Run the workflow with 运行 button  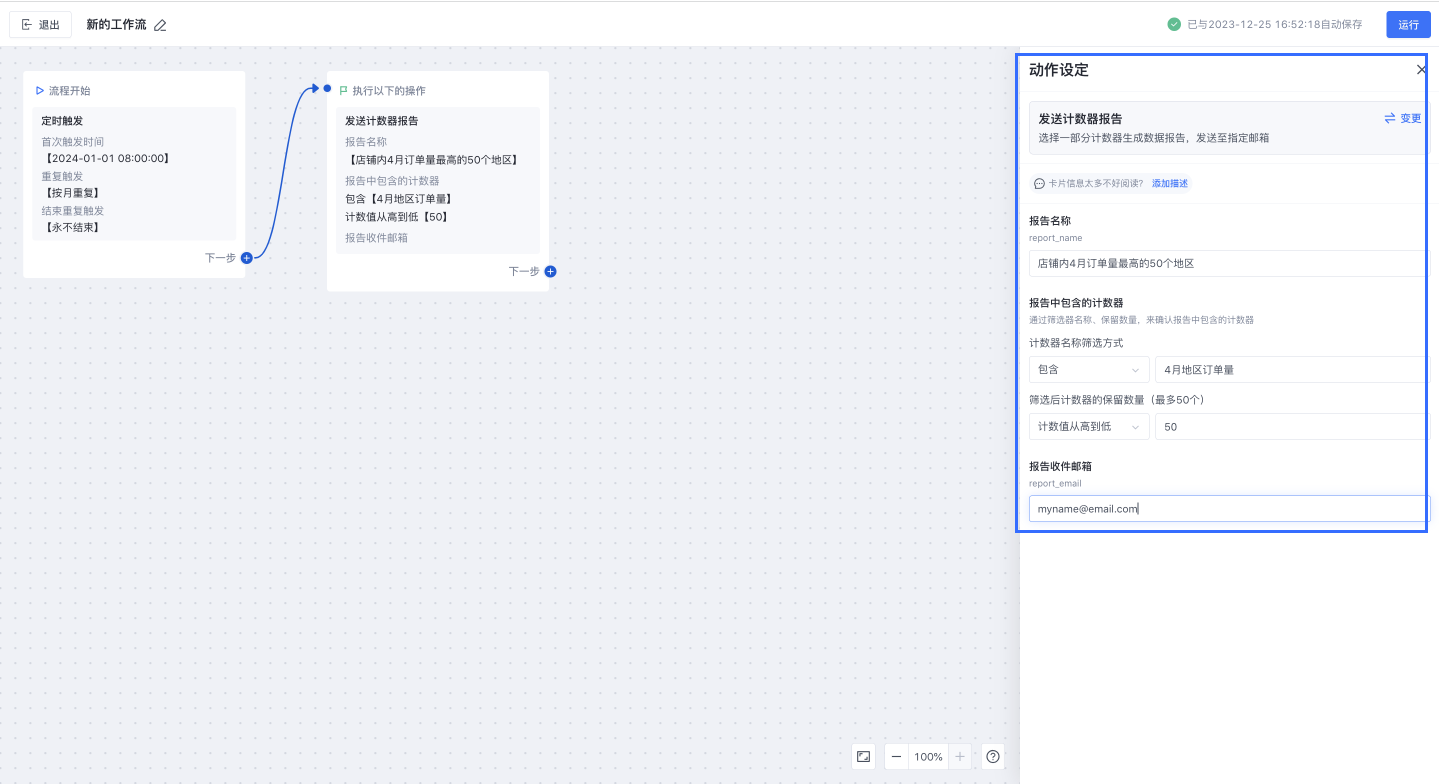pyautogui.click(x=1408, y=25)
